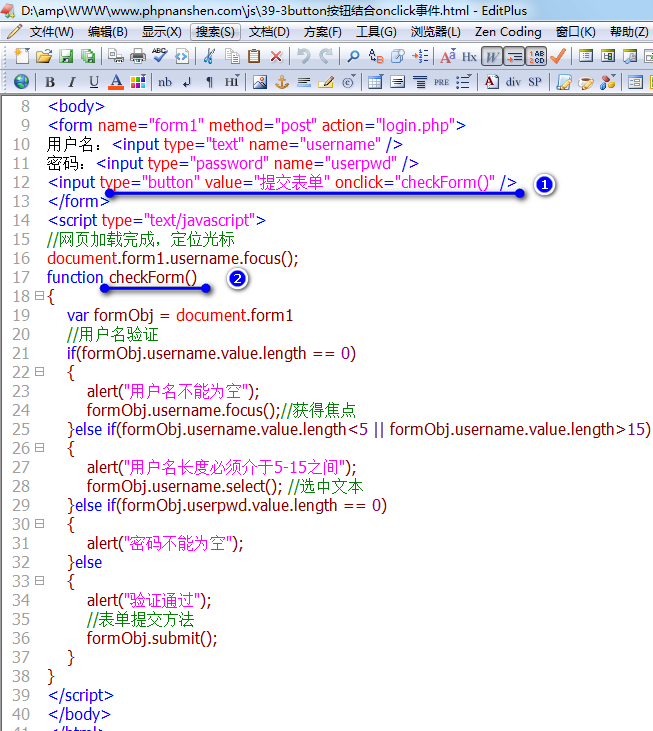Open Find with the magnifier icon
This screenshot has height=731, width=653.
353,56
